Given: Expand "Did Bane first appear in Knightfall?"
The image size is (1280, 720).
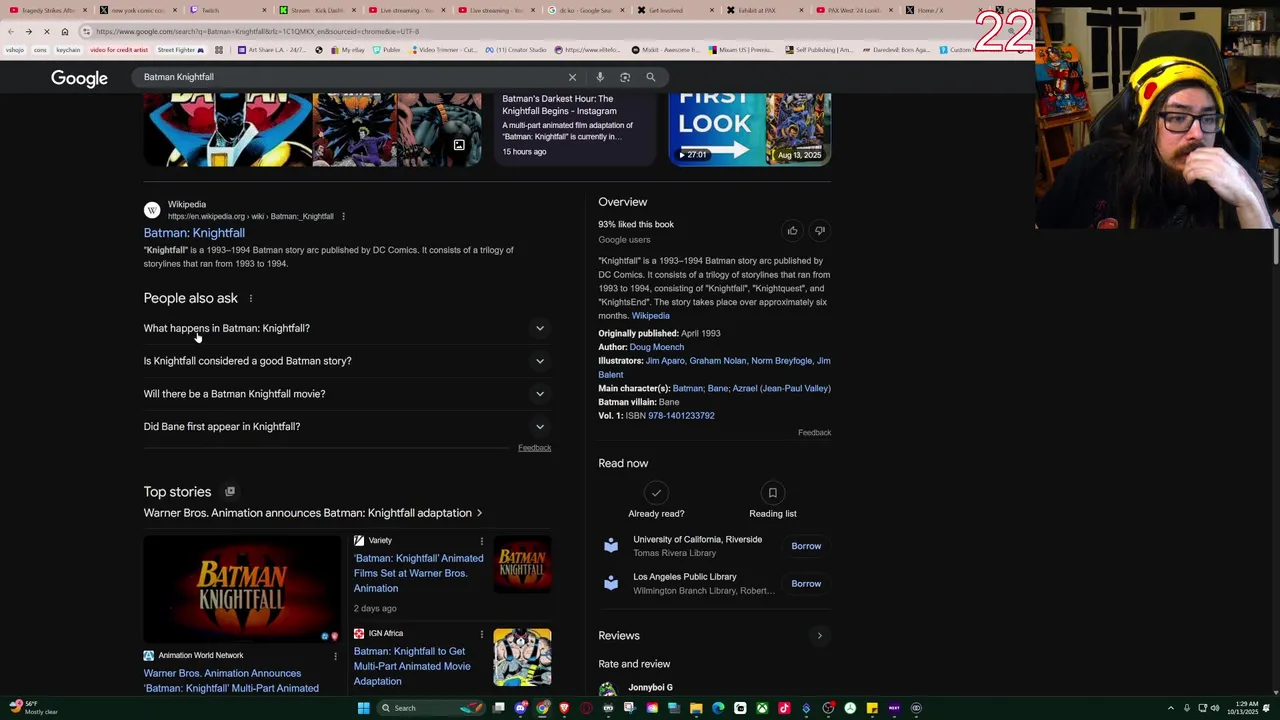Looking at the screenshot, I should pos(347,427).
